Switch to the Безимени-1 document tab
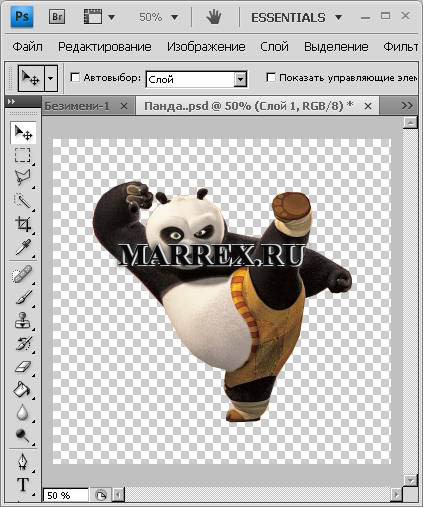This screenshot has width=423, height=507. [77, 106]
